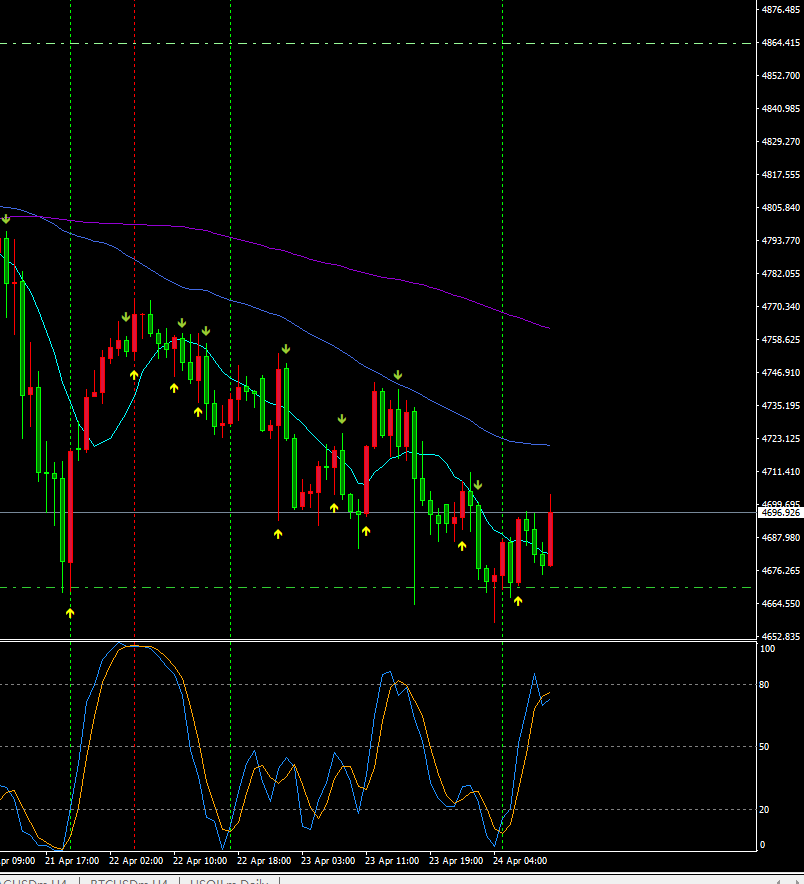The height and width of the screenshot is (884, 804).
Task: Switch to the USOILm Daily chart tab
Action: point(229,880)
